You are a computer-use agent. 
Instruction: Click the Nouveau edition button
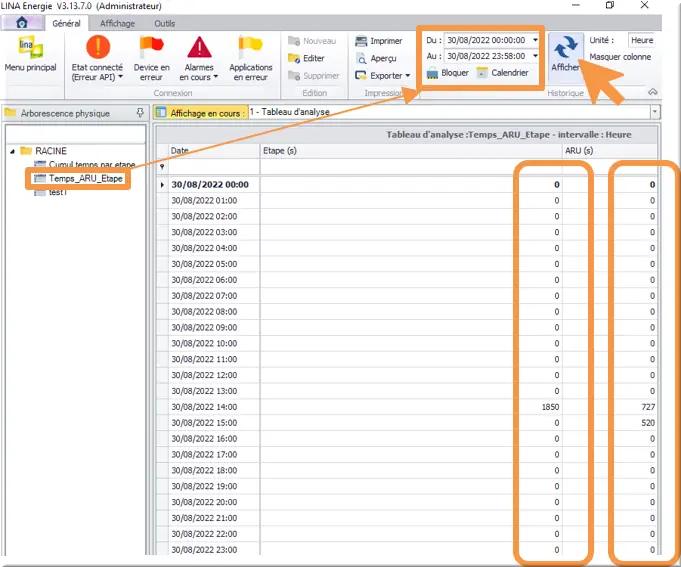(x=312, y=41)
